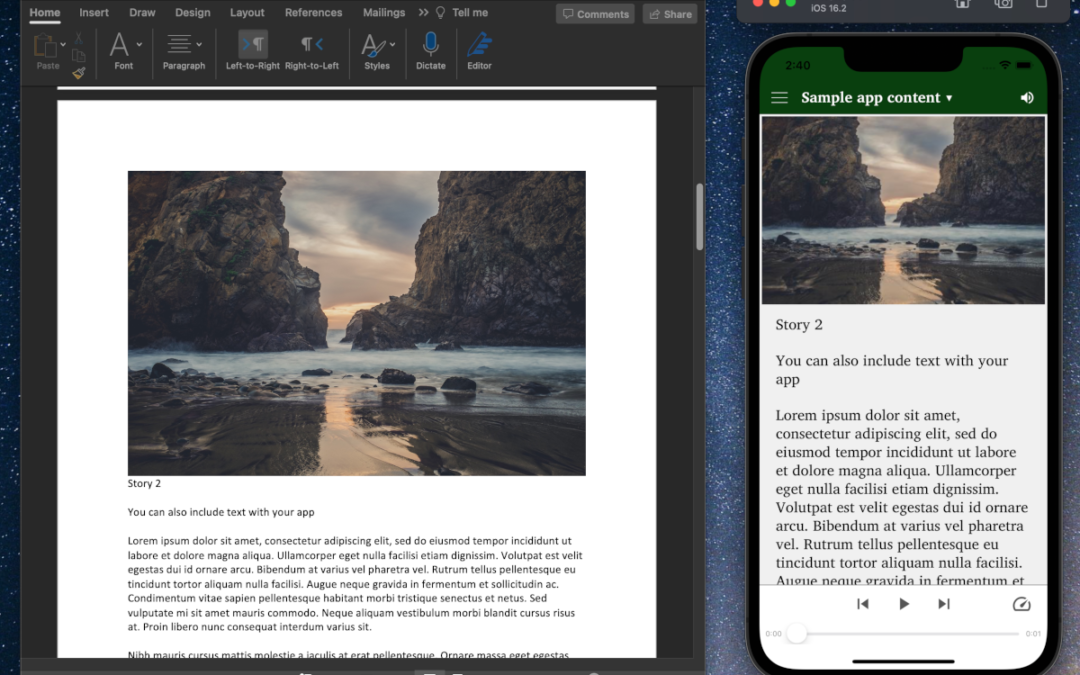
Task: Click the Tell me lightbulb icon
Action: click(439, 13)
